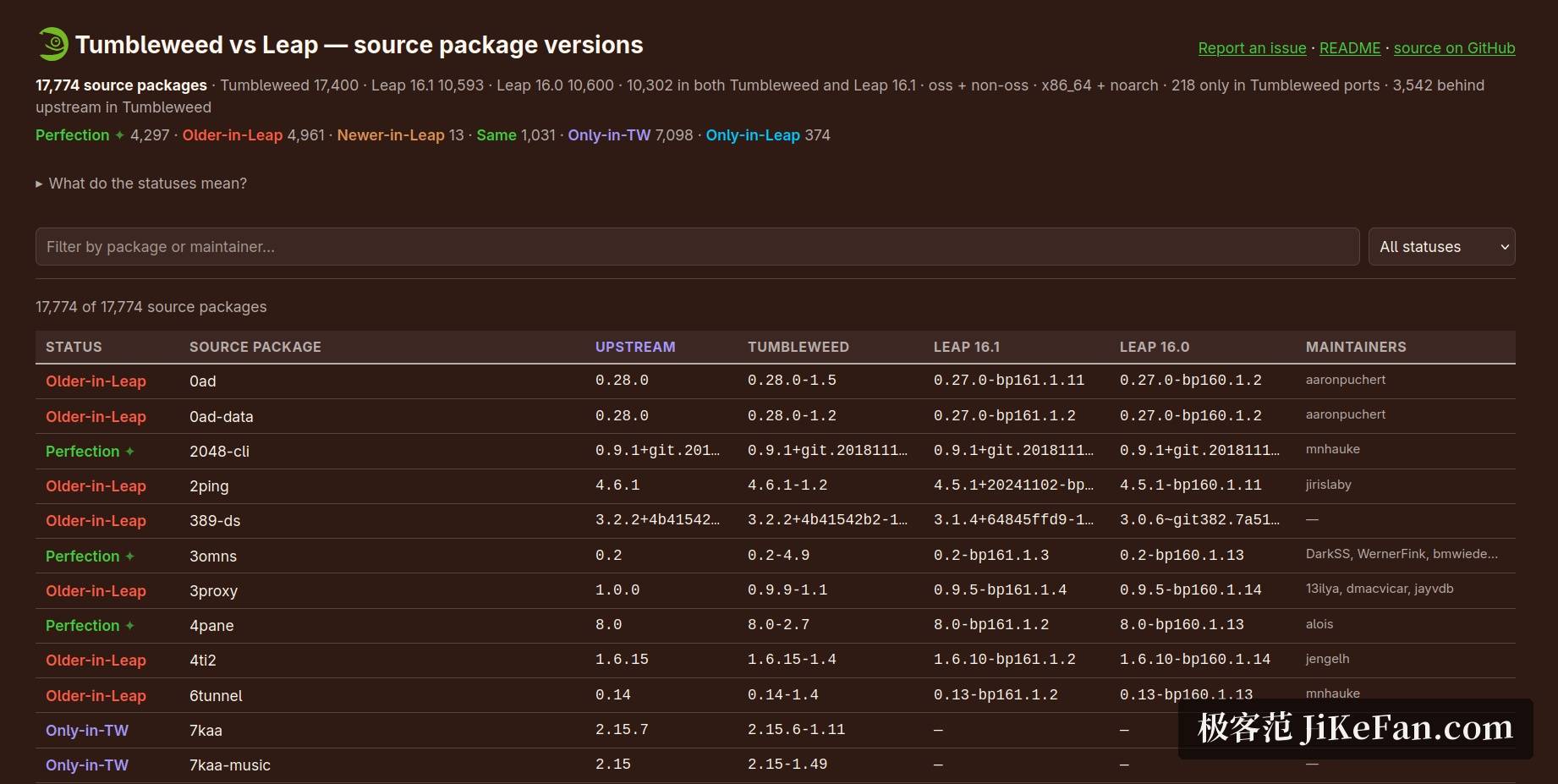Image resolution: width=1558 pixels, height=784 pixels.
Task: Select the 4ti2 package name
Action: (203, 661)
